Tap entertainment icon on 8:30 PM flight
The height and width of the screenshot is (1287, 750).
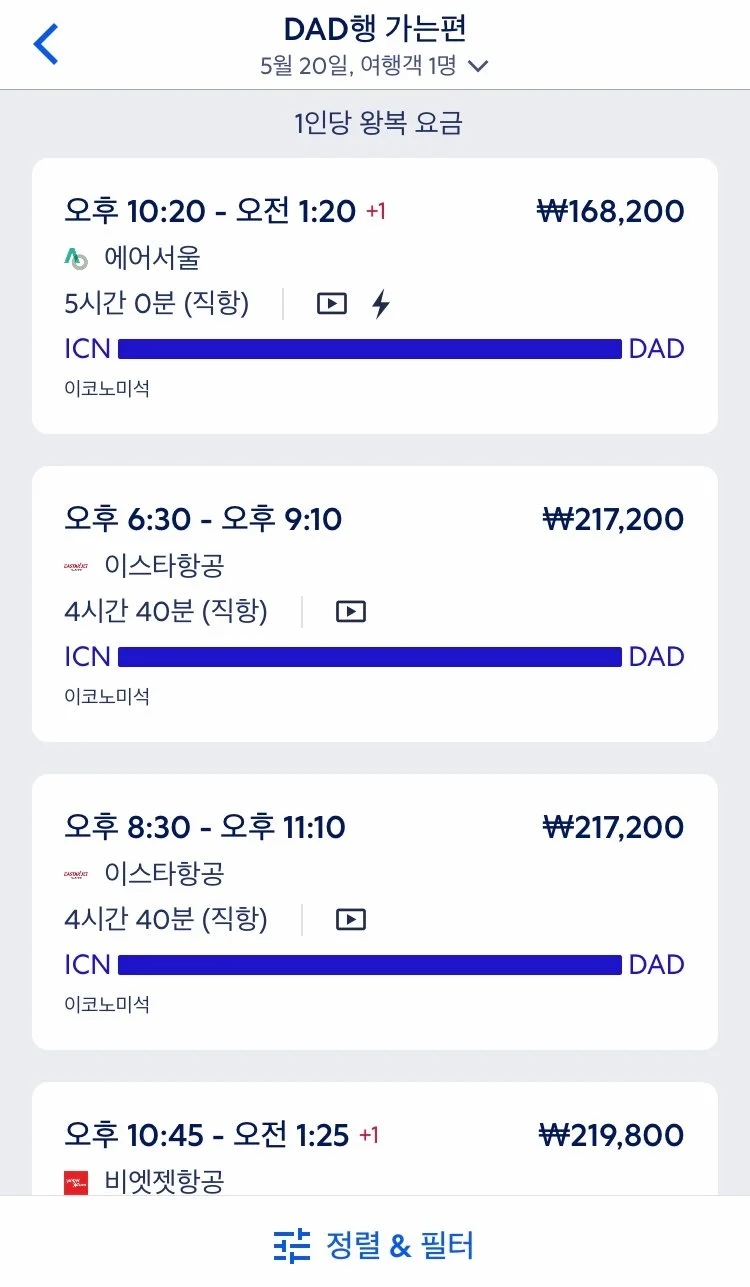point(351,920)
